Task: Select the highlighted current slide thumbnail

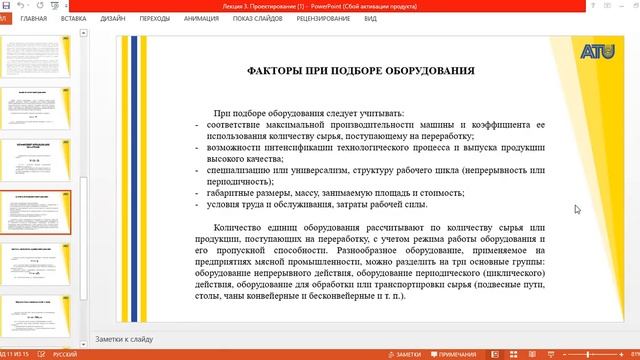Action: coord(36,212)
